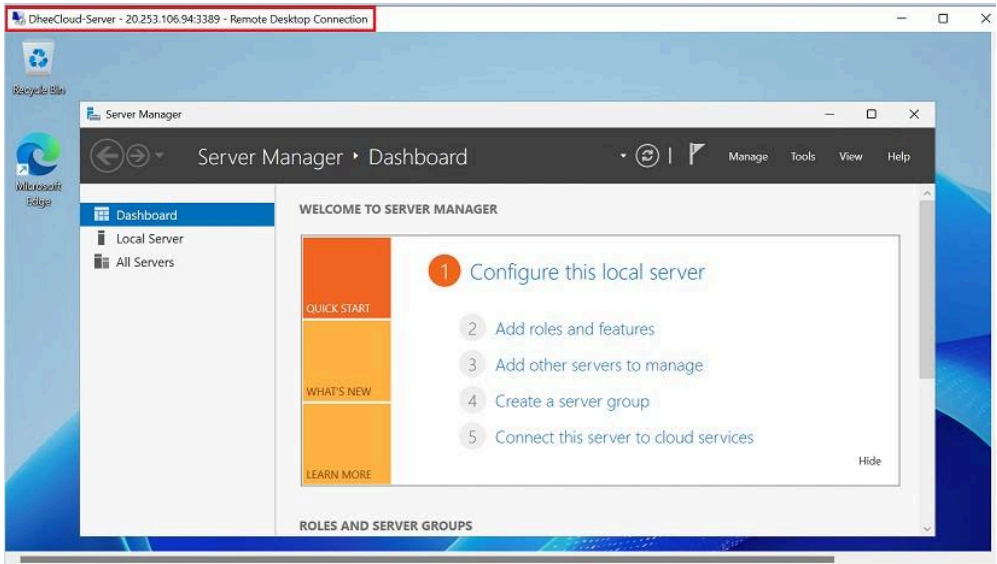Open the dropdown arrow beside Refresh icon

click(x=623, y=156)
